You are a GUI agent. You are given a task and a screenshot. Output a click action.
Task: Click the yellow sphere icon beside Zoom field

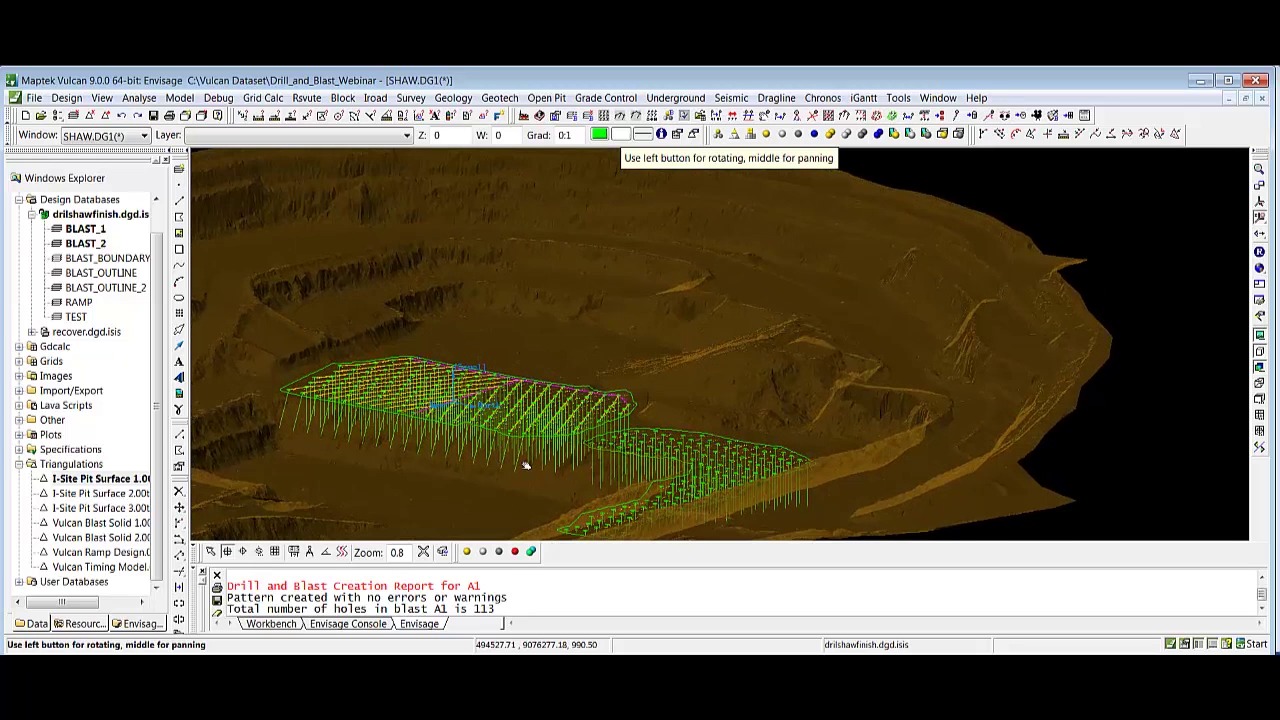click(x=466, y=552)
